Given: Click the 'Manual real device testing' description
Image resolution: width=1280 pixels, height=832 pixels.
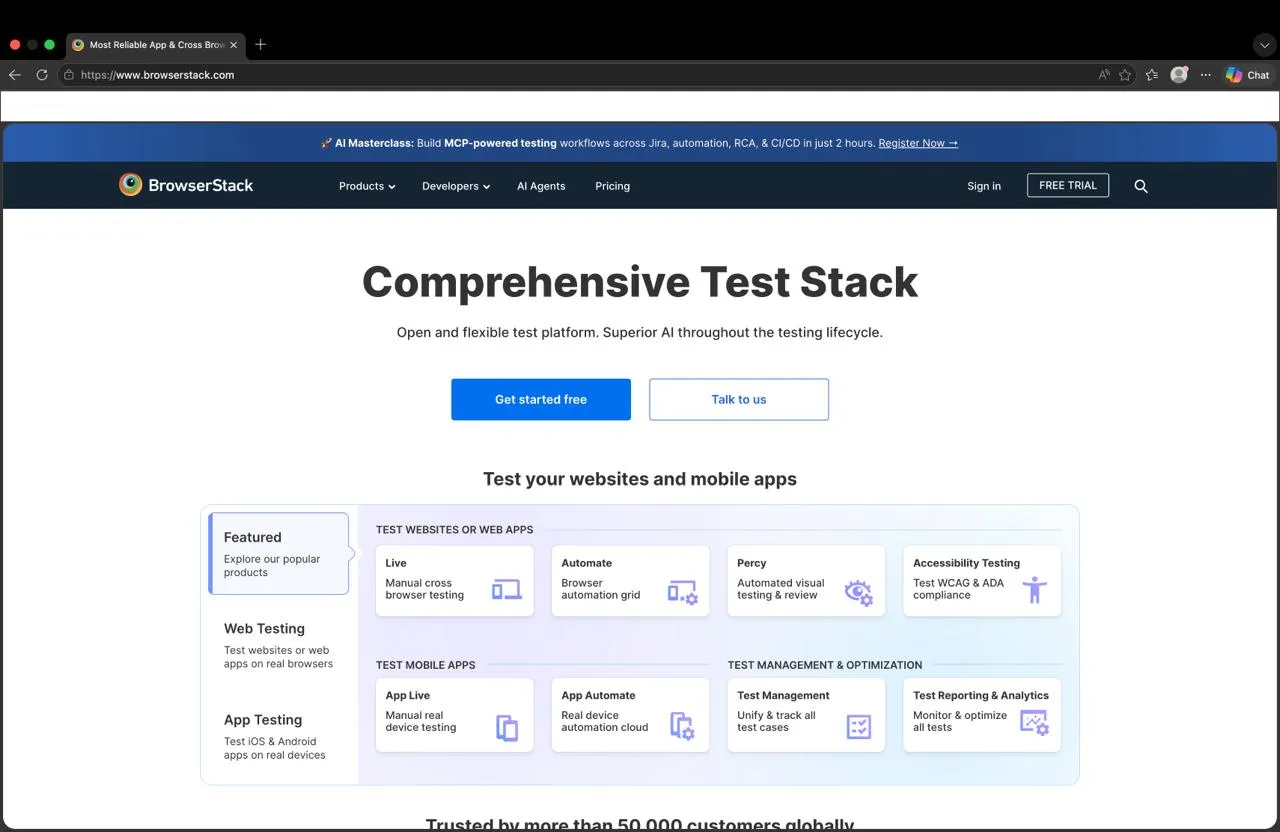Looking at the screenshot, I should (x=421, y=721).
